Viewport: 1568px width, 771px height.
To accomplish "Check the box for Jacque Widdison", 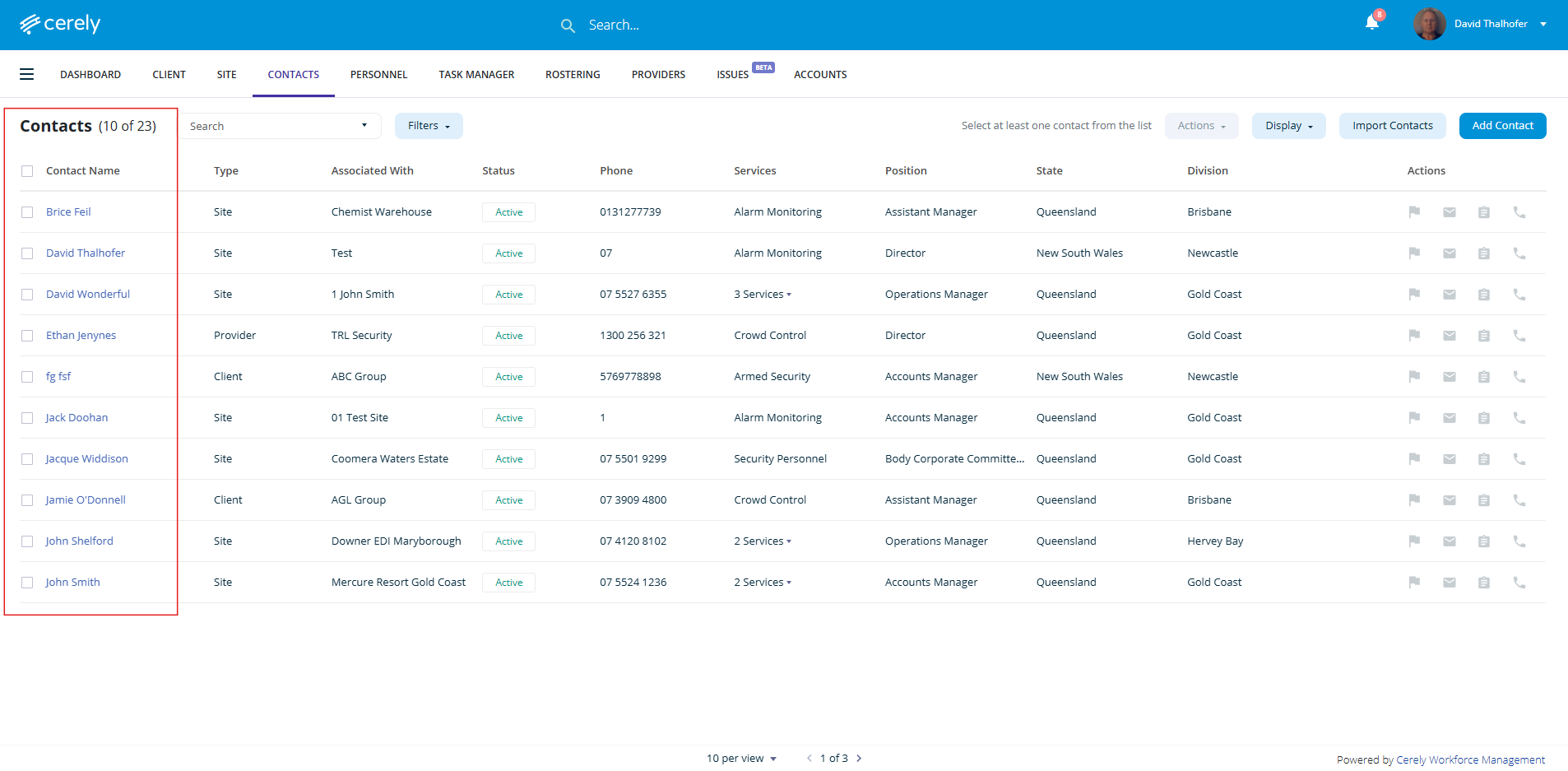I will click(27, 459).
